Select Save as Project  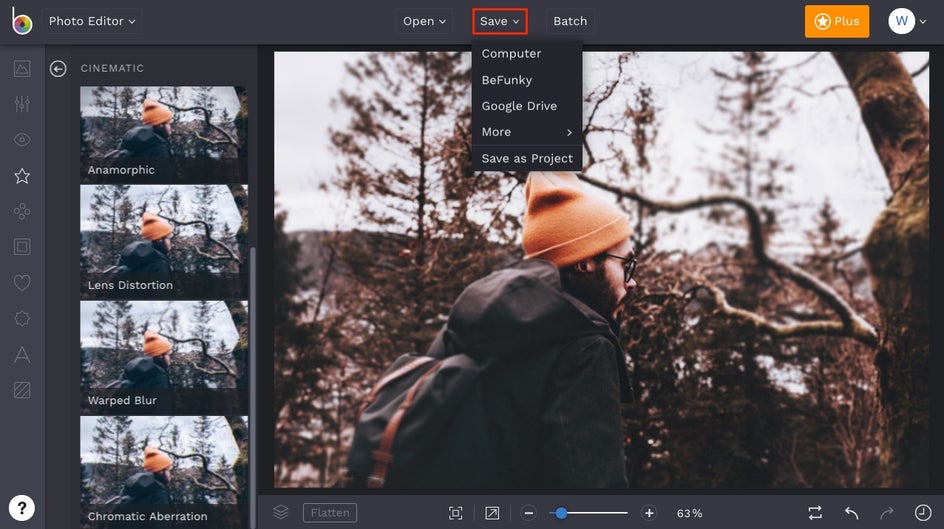[x=527, y=158]
